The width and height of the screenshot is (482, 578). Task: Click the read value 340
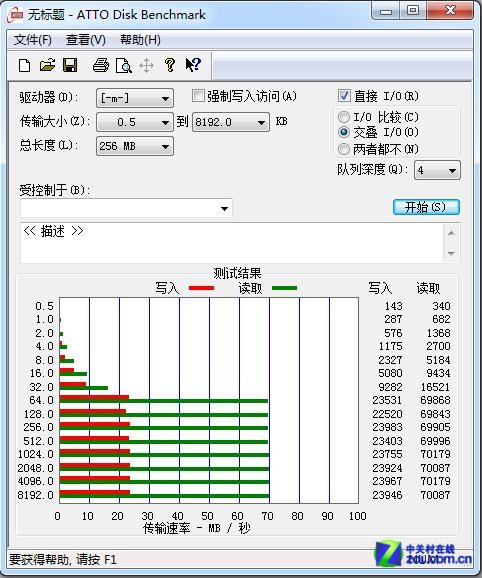(441, 306)
